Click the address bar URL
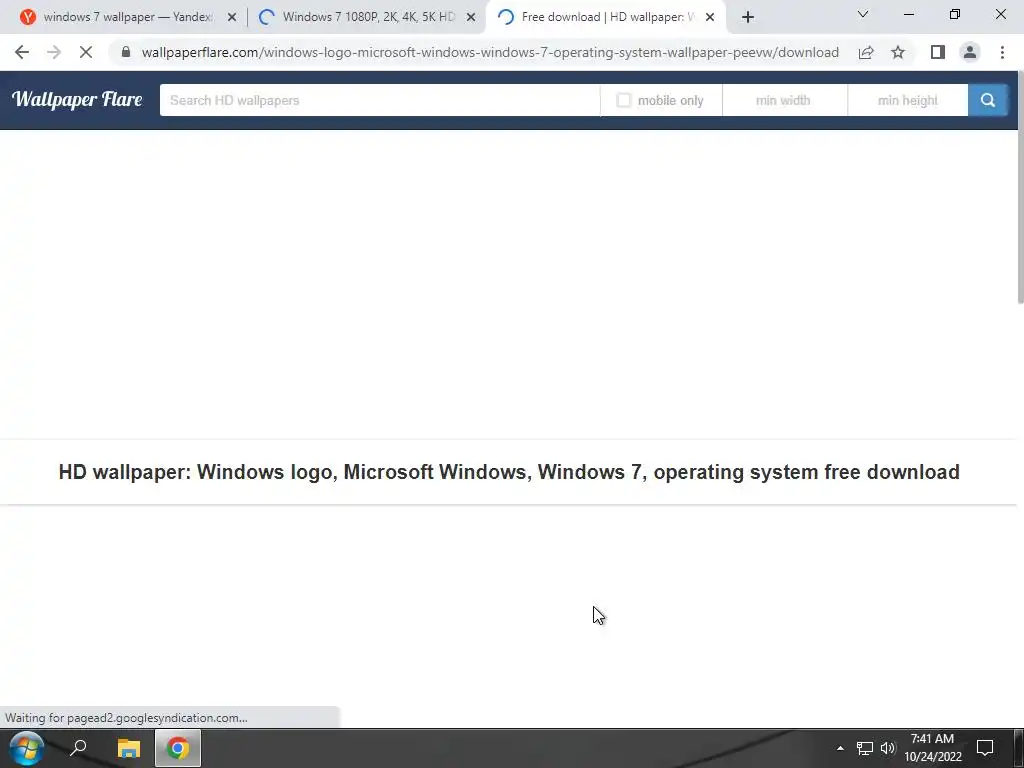The width and height of the screenshot is (1024, 768). click(x=490, y=52)
